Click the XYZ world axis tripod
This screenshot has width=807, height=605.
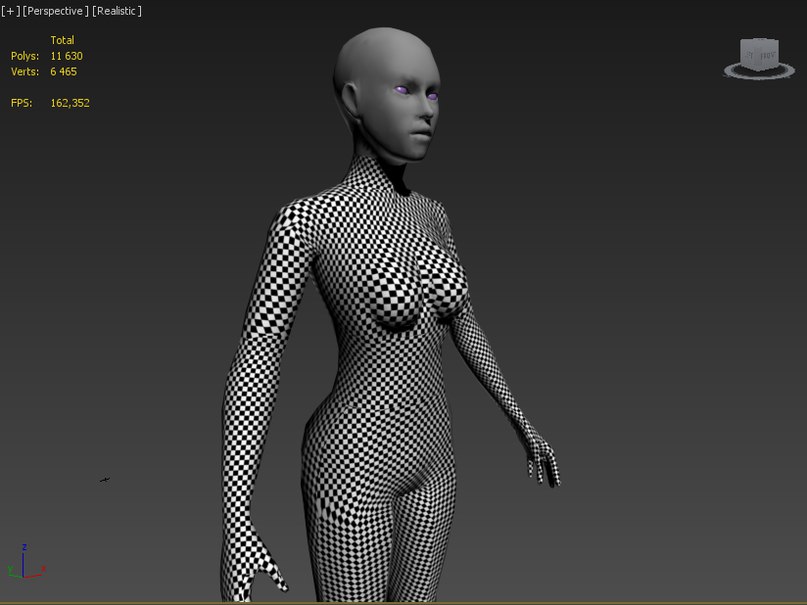pyautogui.click(x=26, y=562)
